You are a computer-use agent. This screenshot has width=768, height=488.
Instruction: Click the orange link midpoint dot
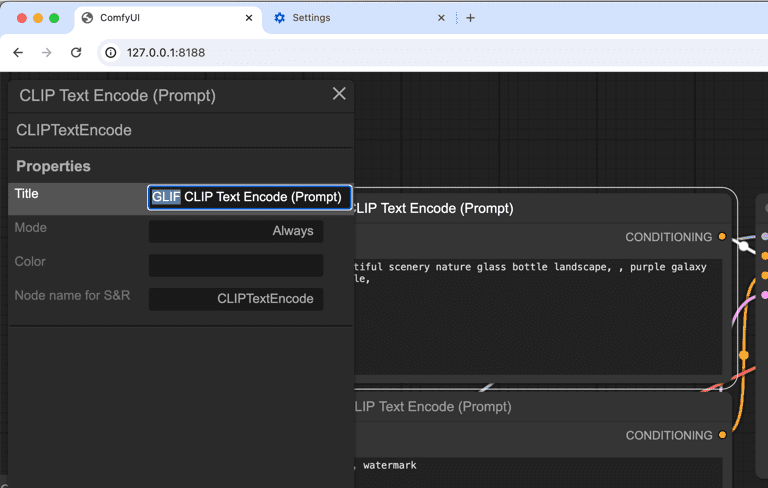744,355
